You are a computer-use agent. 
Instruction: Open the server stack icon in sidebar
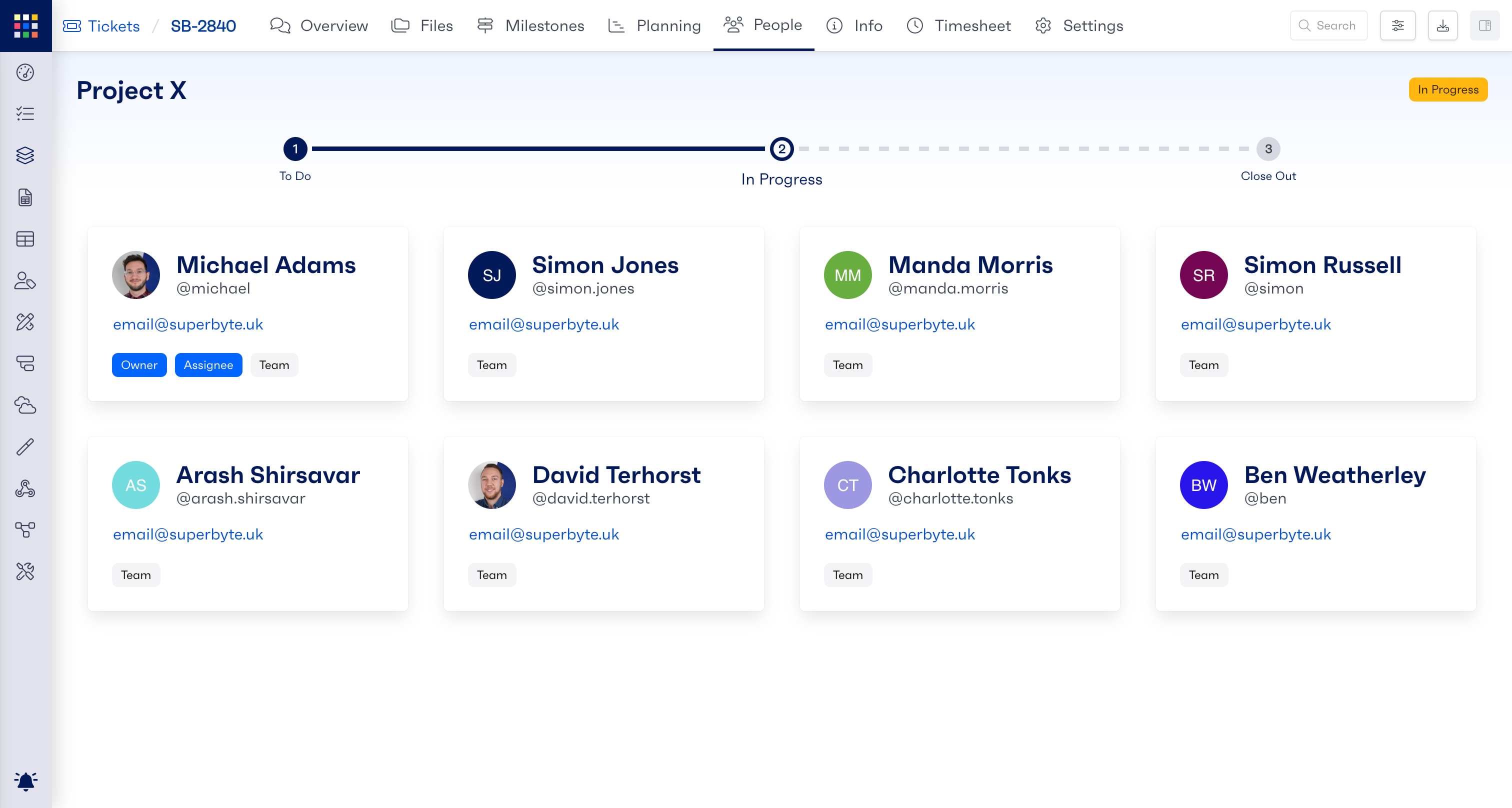25,363
